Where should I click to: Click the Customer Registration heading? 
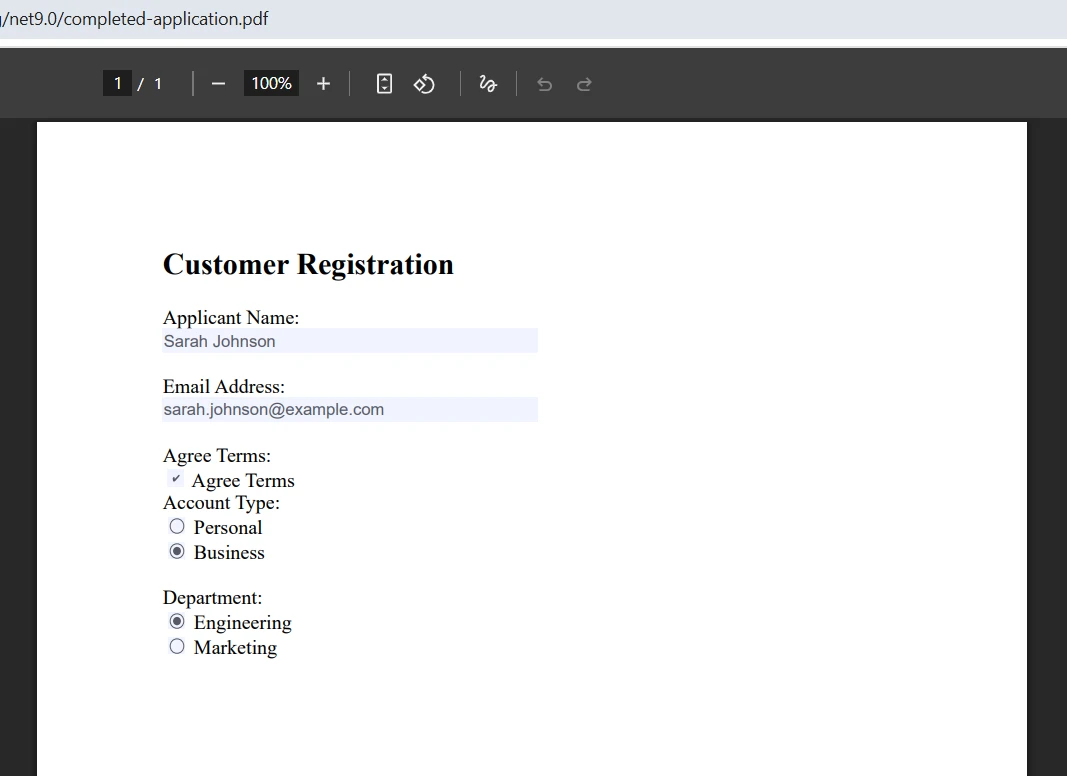(x=307, y=264)
